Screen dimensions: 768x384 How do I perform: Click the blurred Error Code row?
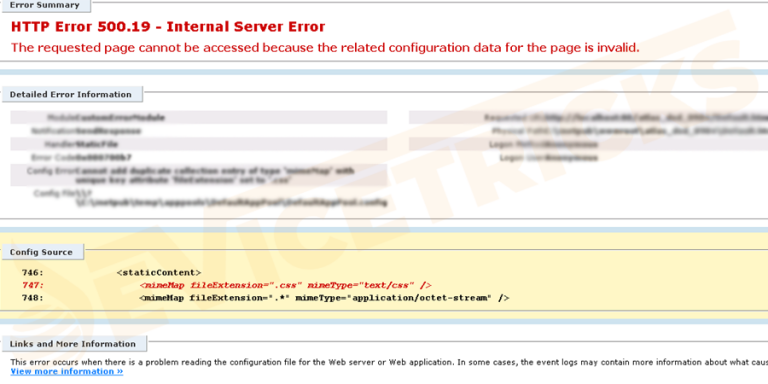coord(199,158)
